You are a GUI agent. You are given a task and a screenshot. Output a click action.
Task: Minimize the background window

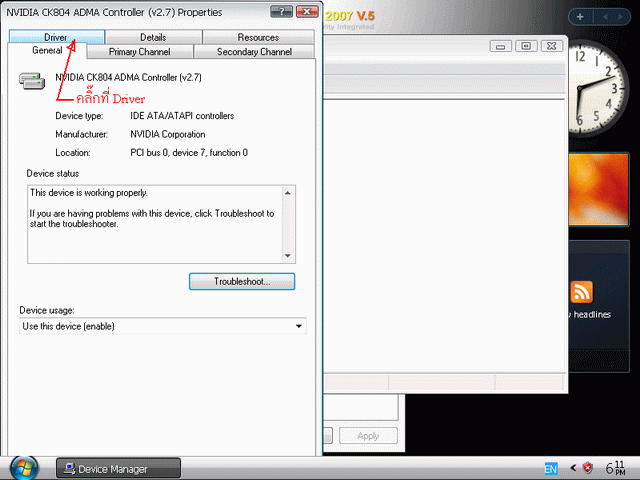[500, 46]
